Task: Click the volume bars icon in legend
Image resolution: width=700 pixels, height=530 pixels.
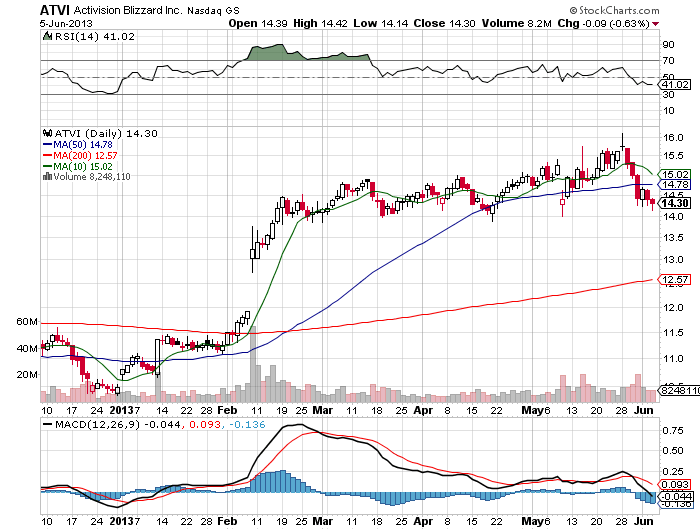Action: point(47,177)
